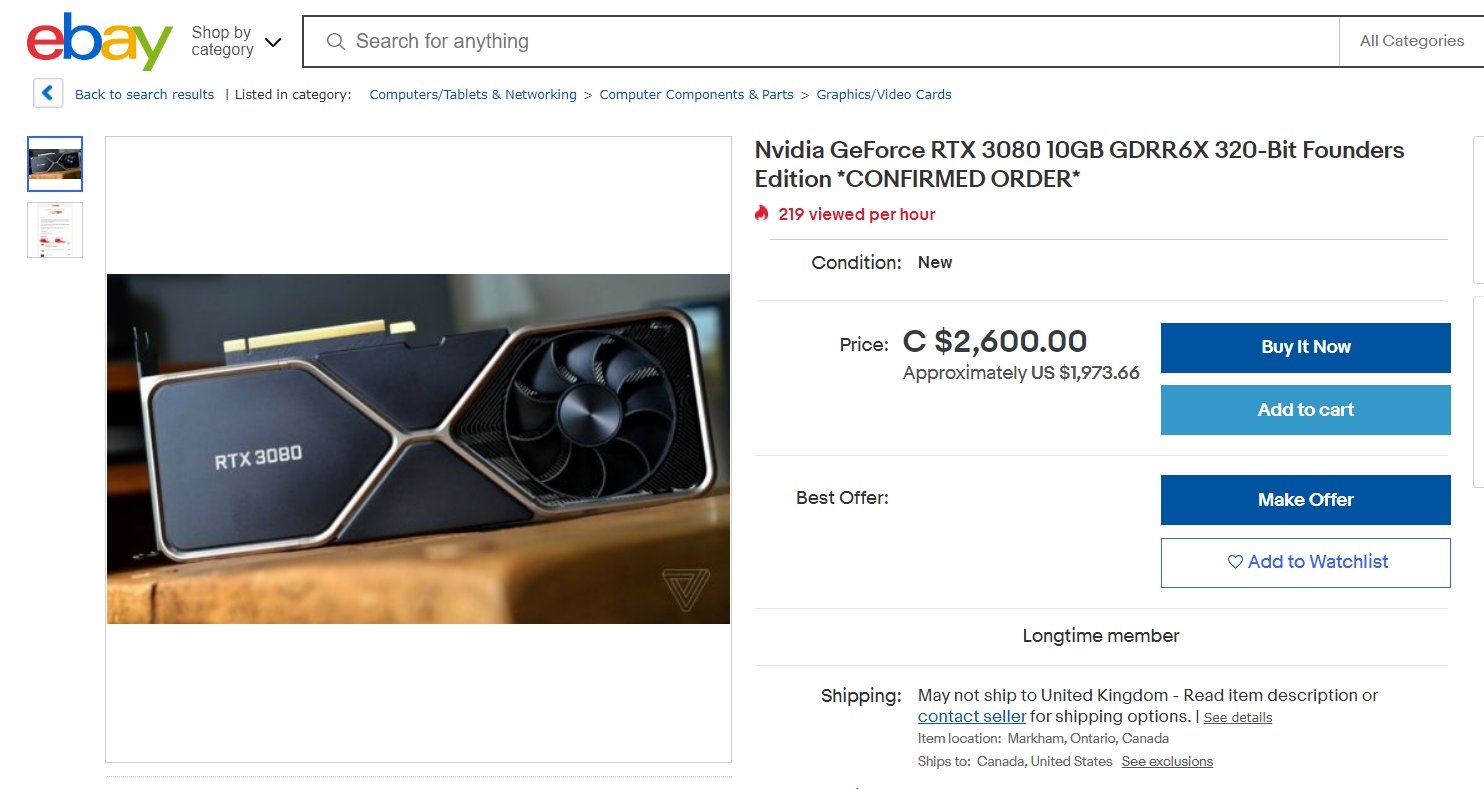1484x789 pixels.
Task: Click the eBay logo
Action: point(99,41)
